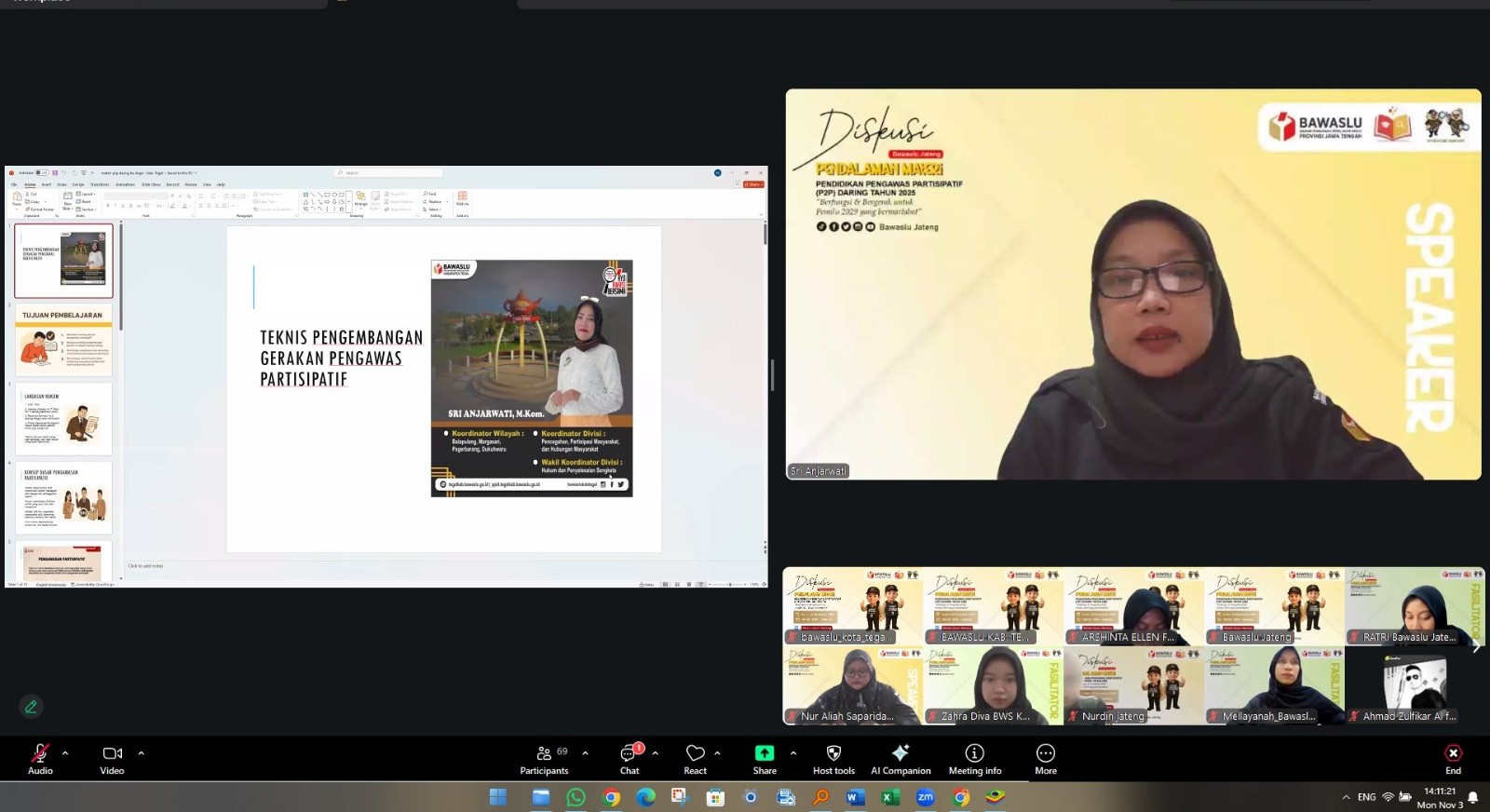Show Meeting info details
Image resolution: width=1490 pixels, height=812 pixels.
[975, 759]
